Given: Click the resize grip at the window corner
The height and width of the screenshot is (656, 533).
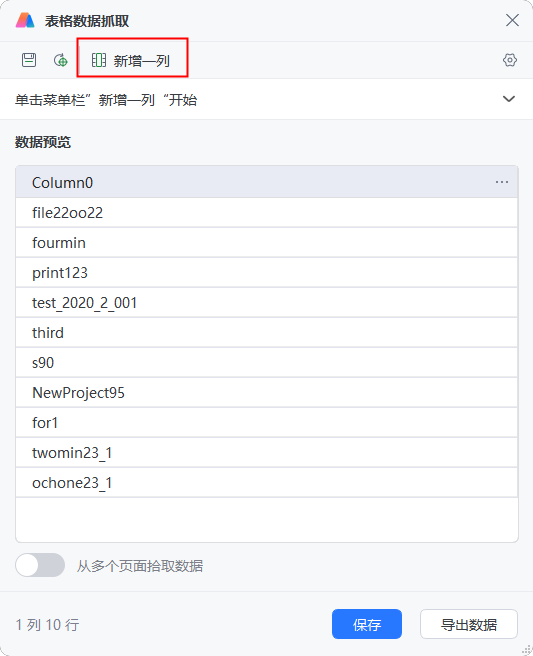Looking at the screenshot, I should point(526,649).
